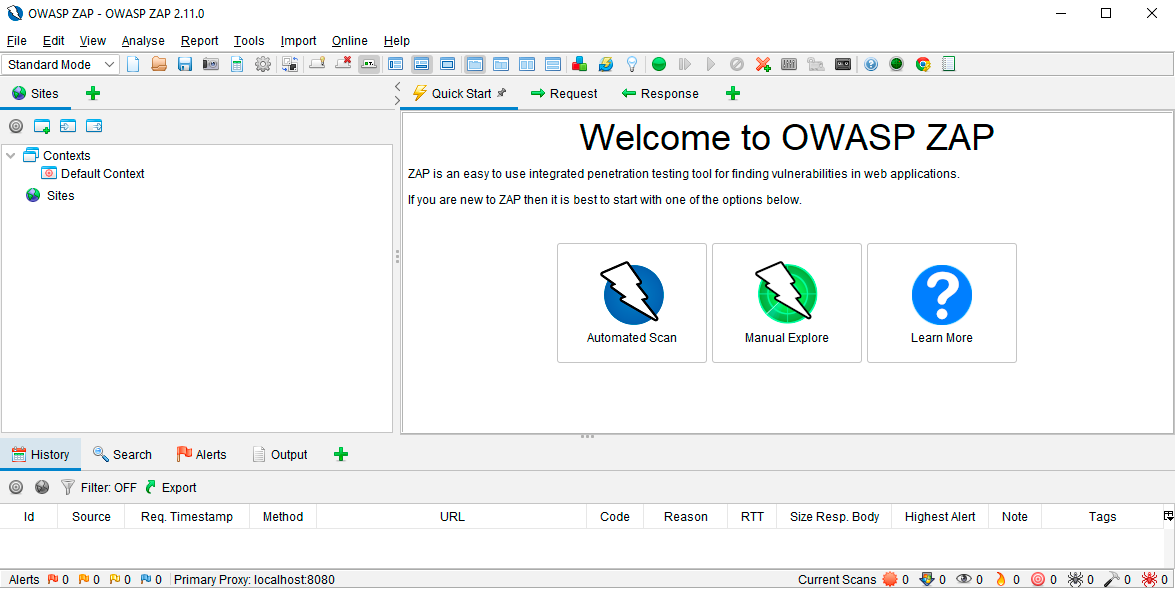
Task: Open the Analyse menu
Action: click(143, 41)
